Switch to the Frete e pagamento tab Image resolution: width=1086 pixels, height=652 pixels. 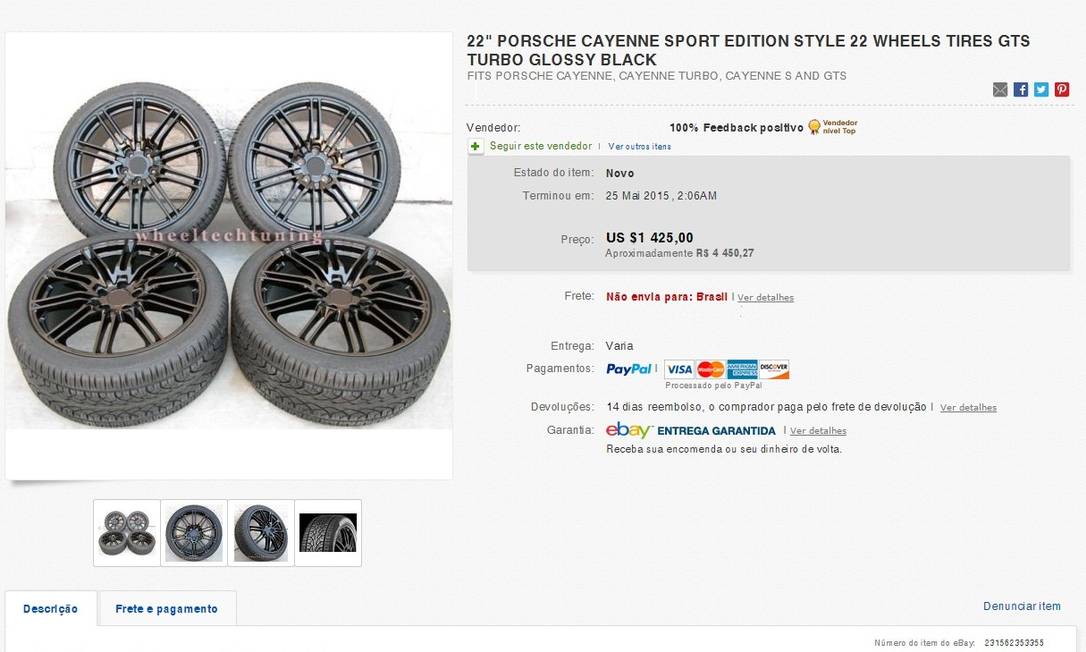tap(166, 609)
